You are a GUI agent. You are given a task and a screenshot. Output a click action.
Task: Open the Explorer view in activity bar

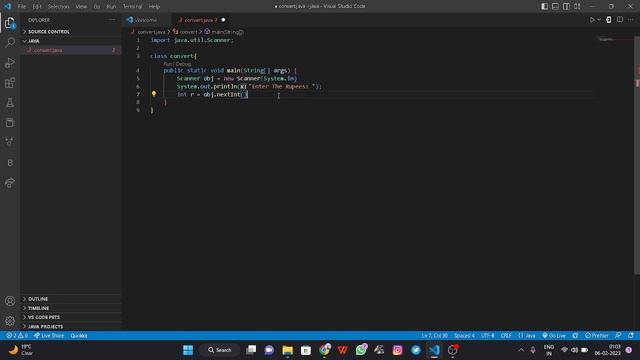(10, 23)
